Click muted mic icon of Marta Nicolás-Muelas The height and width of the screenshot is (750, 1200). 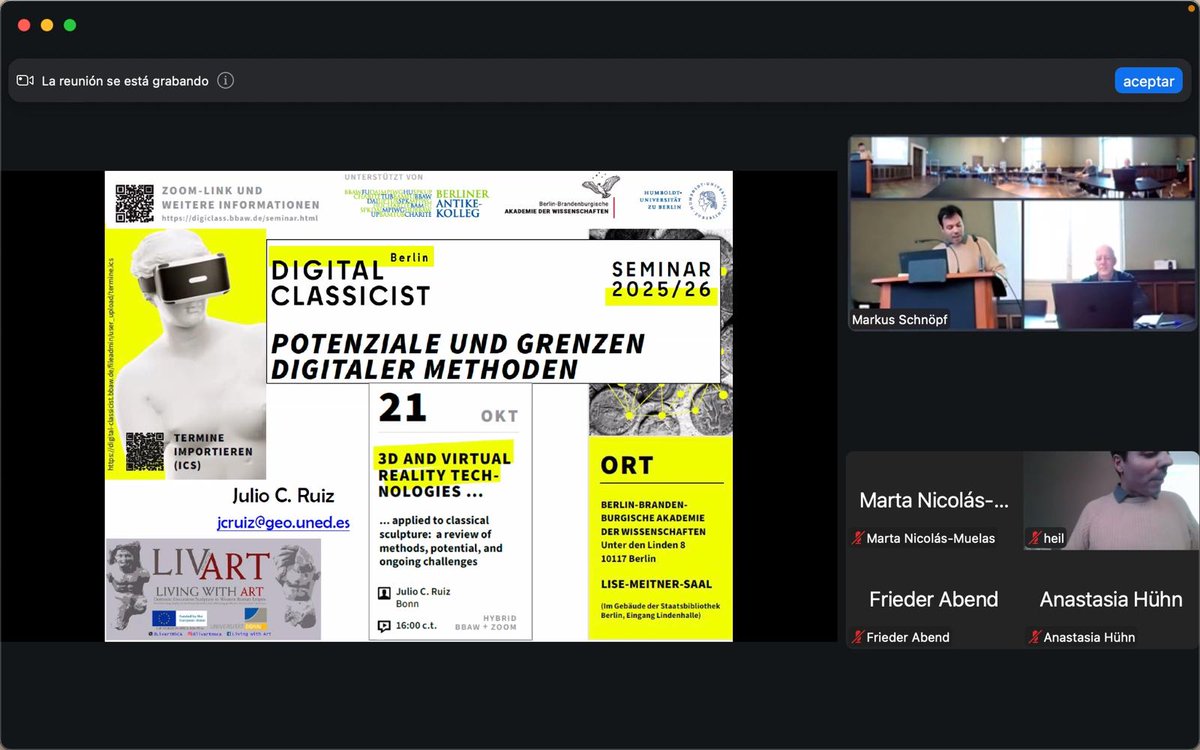[857, 538]
